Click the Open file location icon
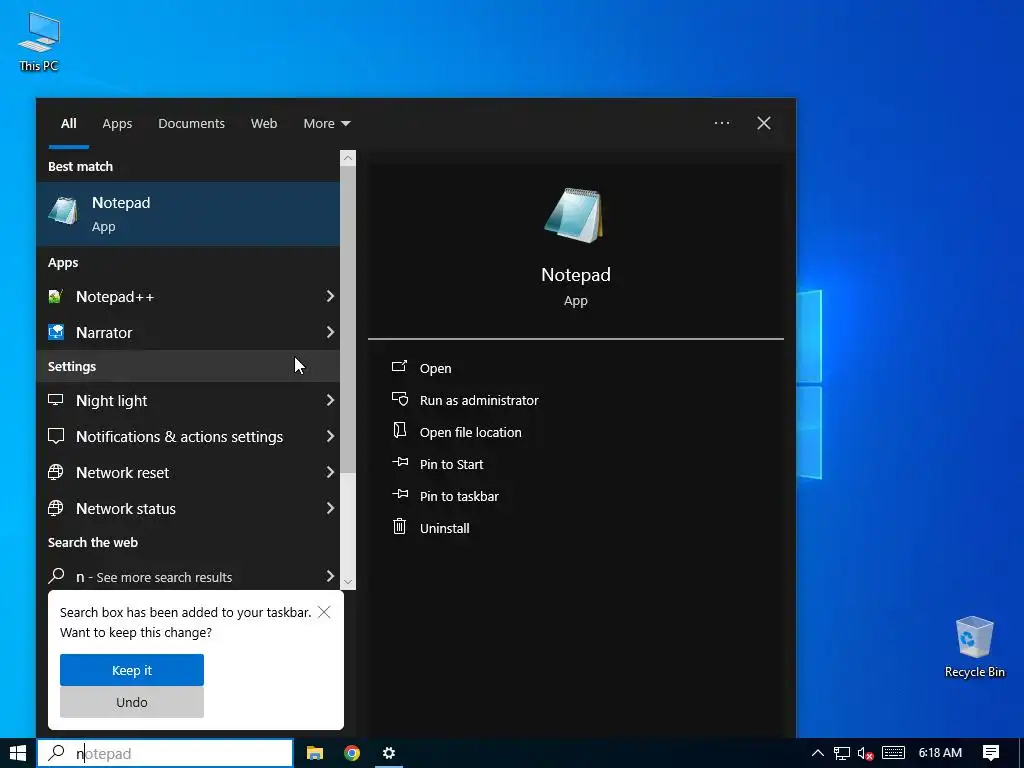 [399, 430]
